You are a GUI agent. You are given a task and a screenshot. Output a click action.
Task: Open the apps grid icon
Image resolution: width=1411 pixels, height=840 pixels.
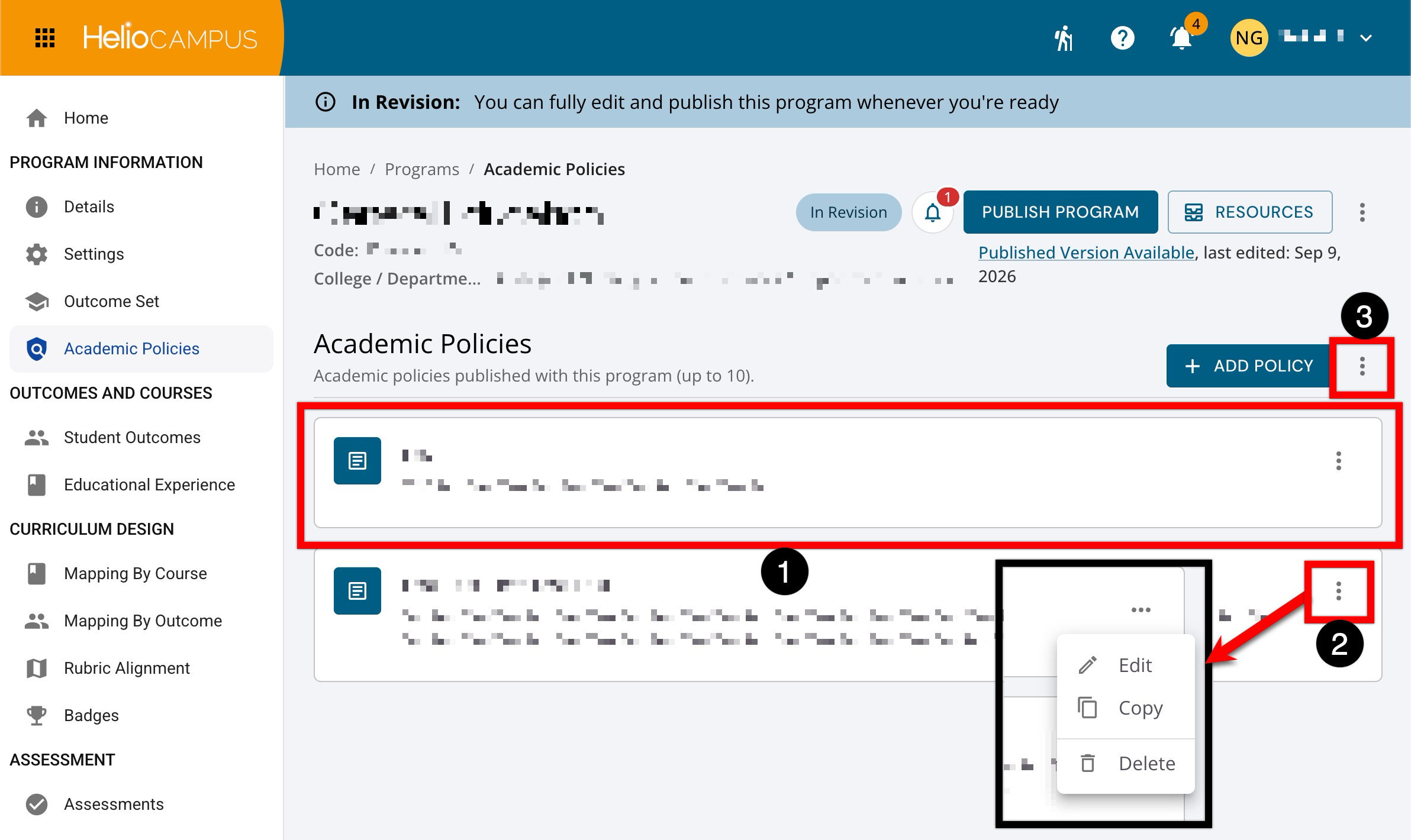coord(45,38)
